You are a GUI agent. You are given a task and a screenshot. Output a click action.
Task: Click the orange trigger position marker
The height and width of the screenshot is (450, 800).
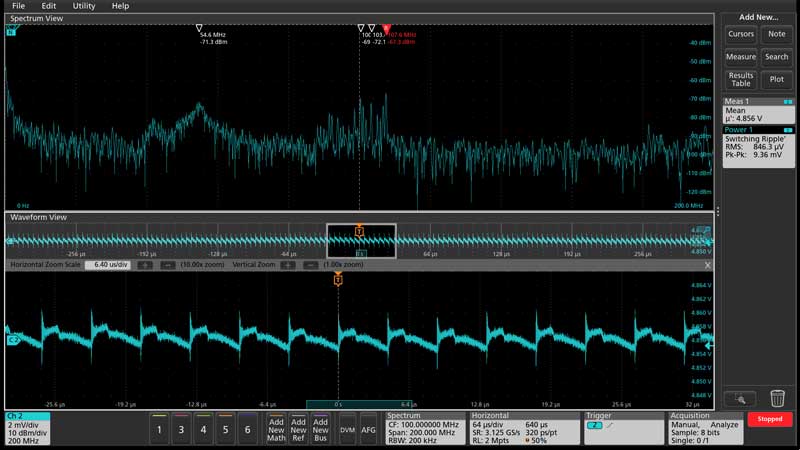338,280
